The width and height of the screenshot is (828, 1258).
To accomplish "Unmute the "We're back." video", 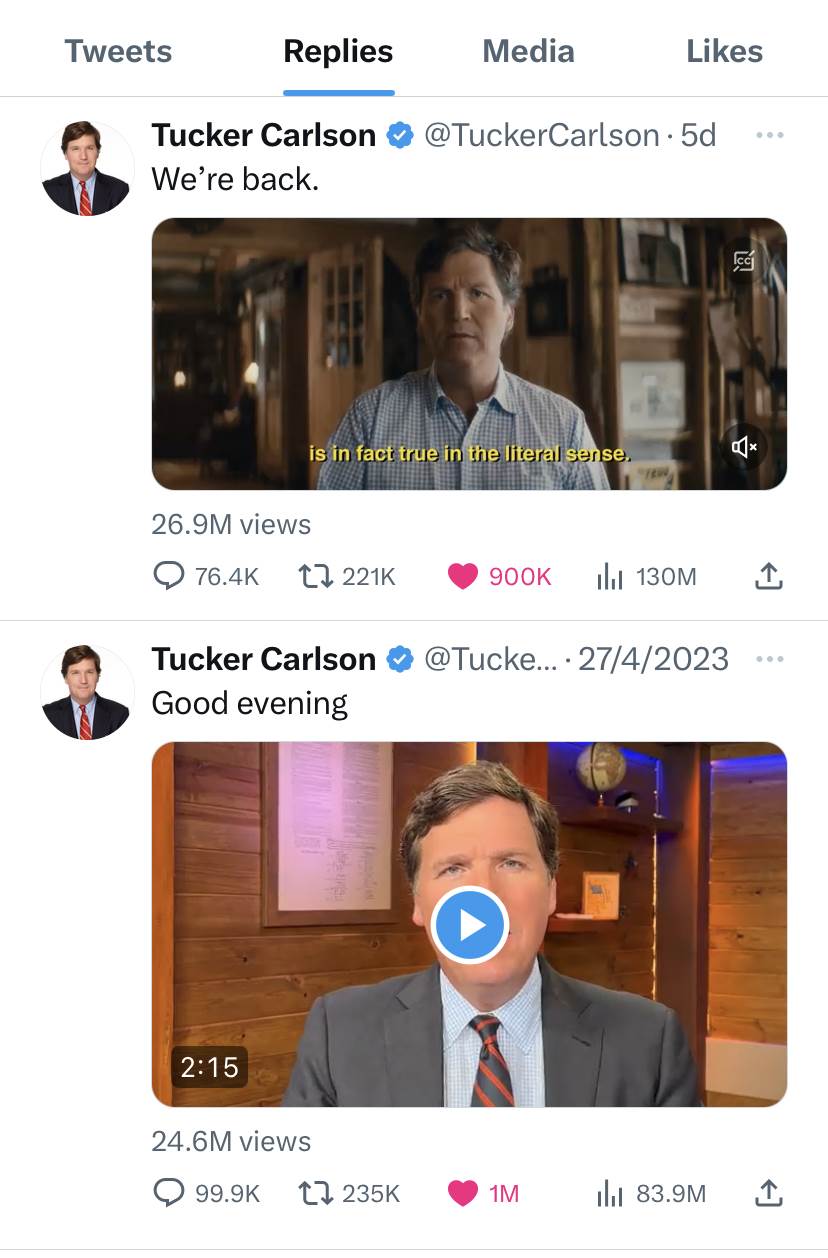I will click(745, 447).
